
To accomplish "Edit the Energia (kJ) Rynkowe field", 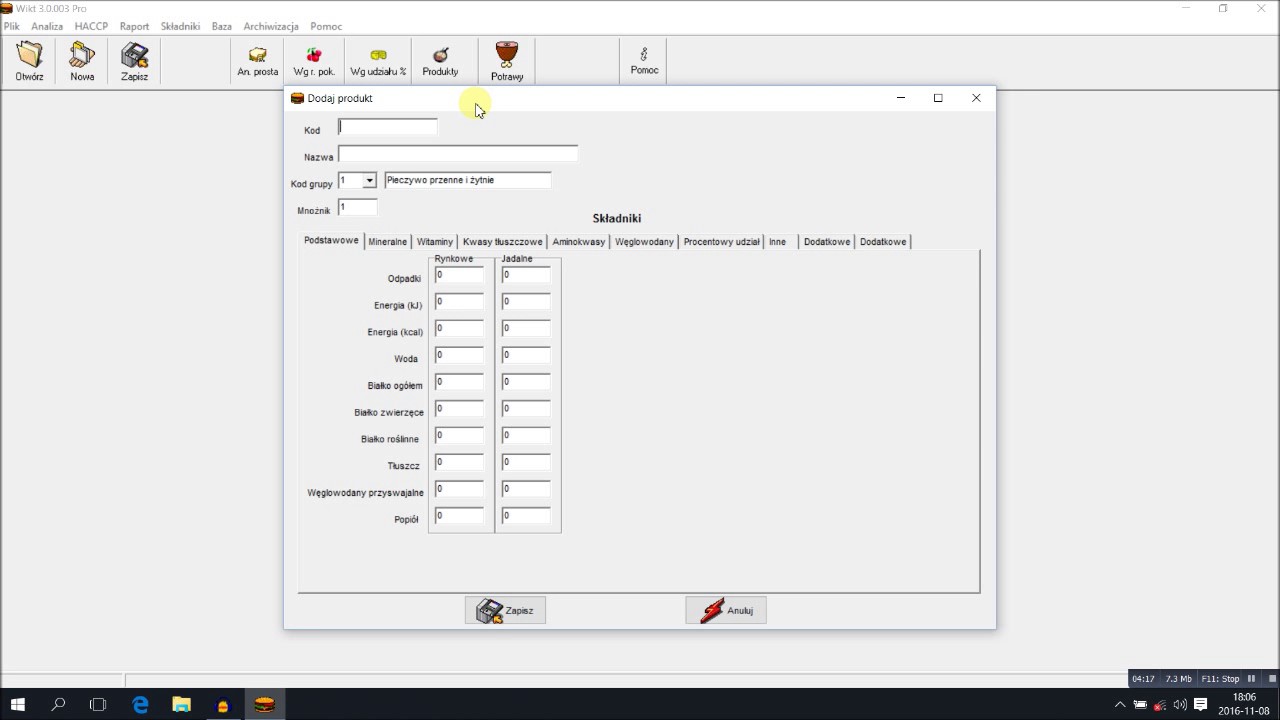I will pyautogui.click(x=459, y=302).
